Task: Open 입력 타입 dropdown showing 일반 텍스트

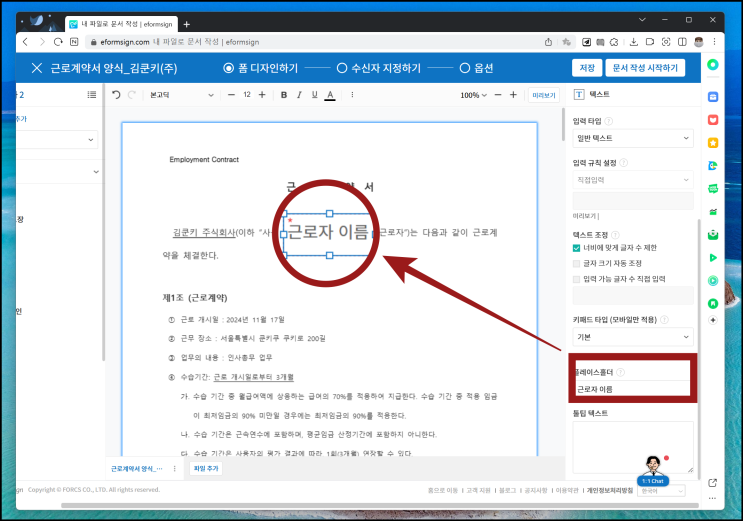Action: 633,138
